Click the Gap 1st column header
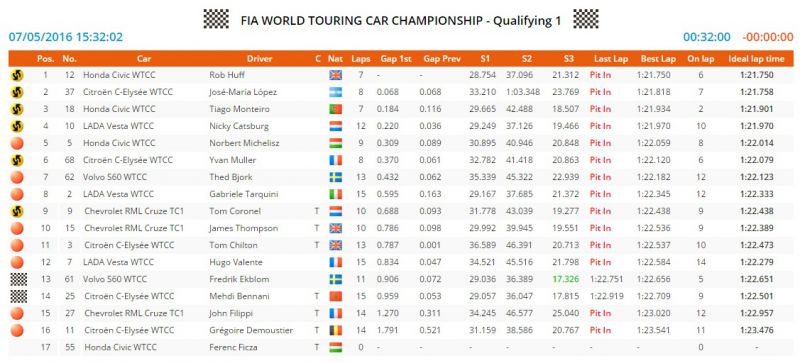 396,59
